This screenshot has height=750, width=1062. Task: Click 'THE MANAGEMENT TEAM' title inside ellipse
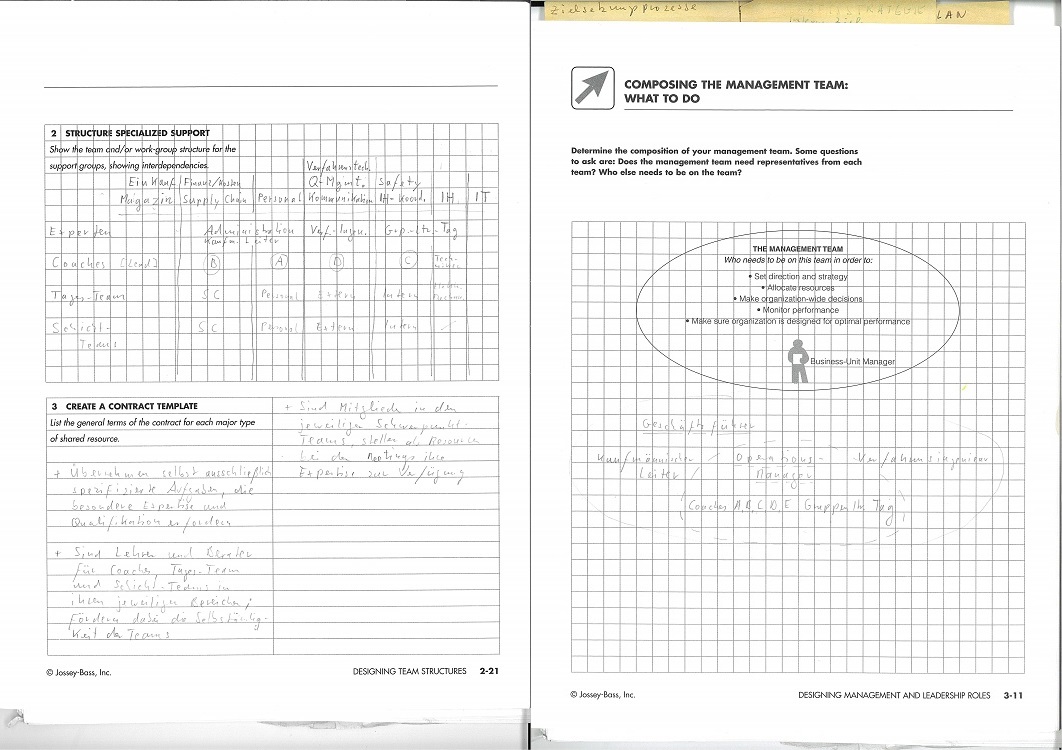pos(797,249)
